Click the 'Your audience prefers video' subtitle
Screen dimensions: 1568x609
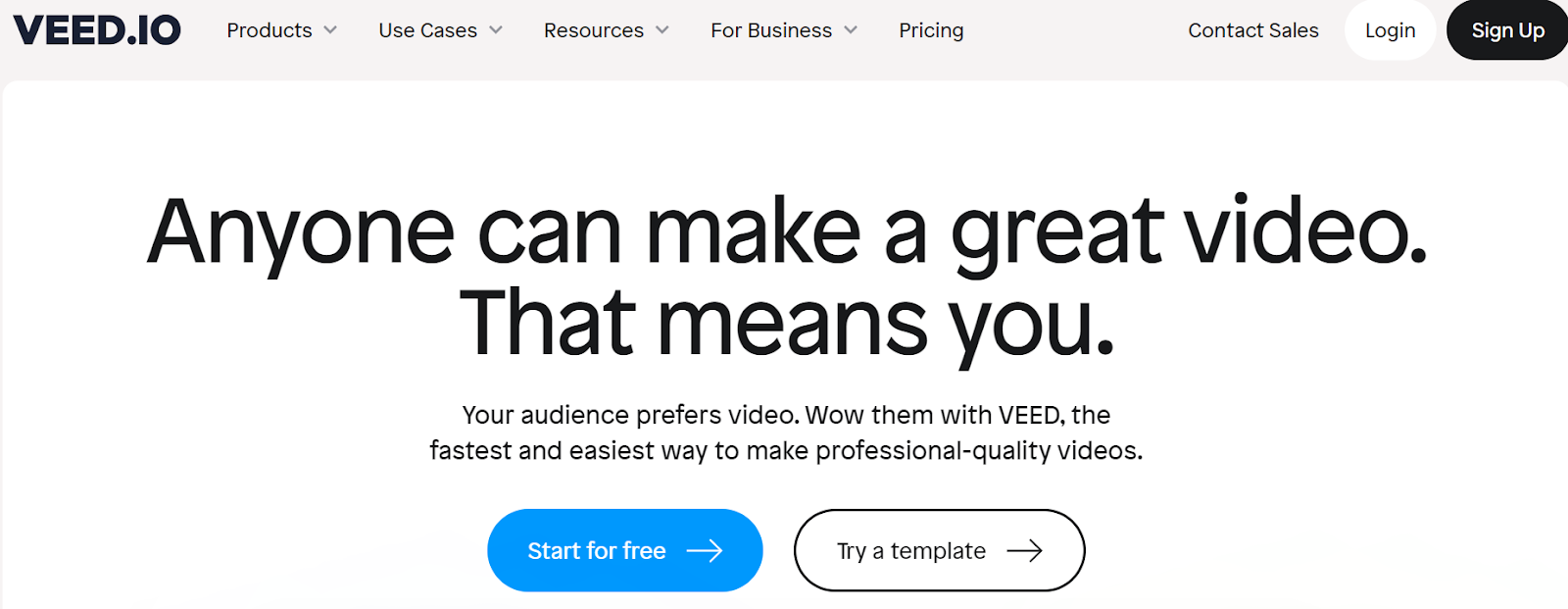click(x=786, y=415)
